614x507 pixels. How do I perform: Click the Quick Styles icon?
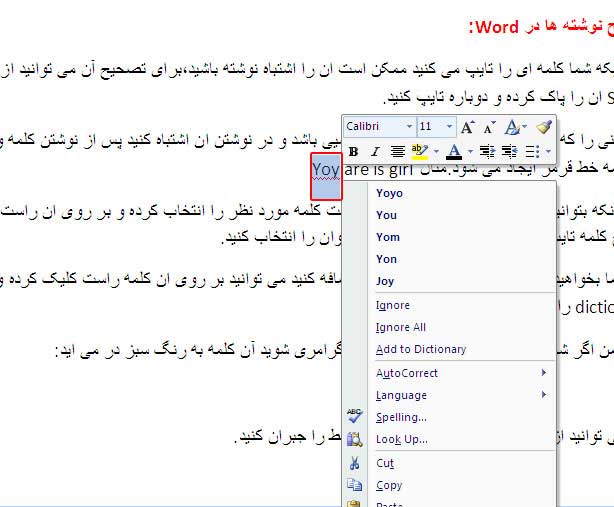click(x=514, y=127)
